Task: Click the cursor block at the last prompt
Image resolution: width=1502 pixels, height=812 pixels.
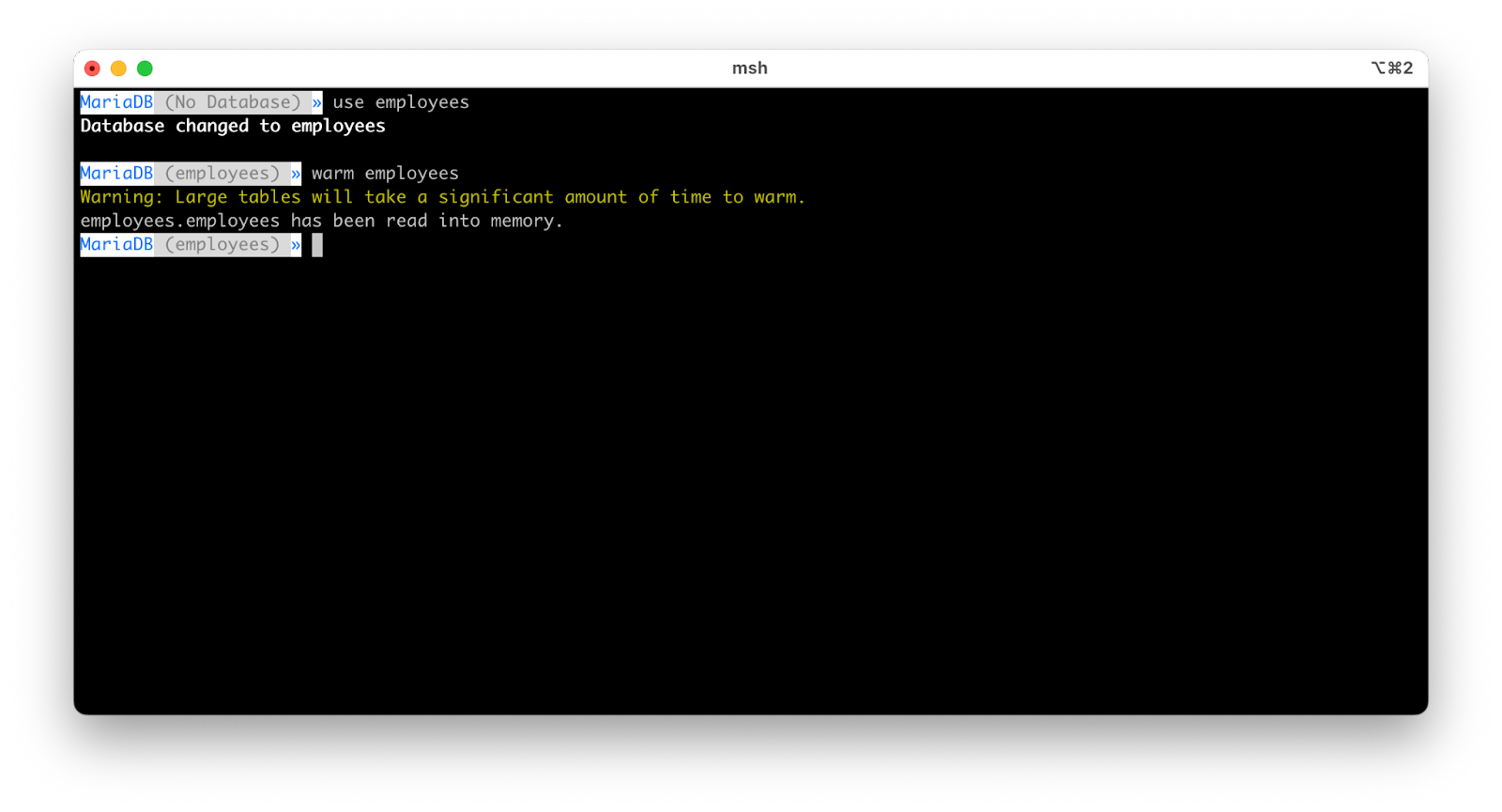Action: click(317, 245)
